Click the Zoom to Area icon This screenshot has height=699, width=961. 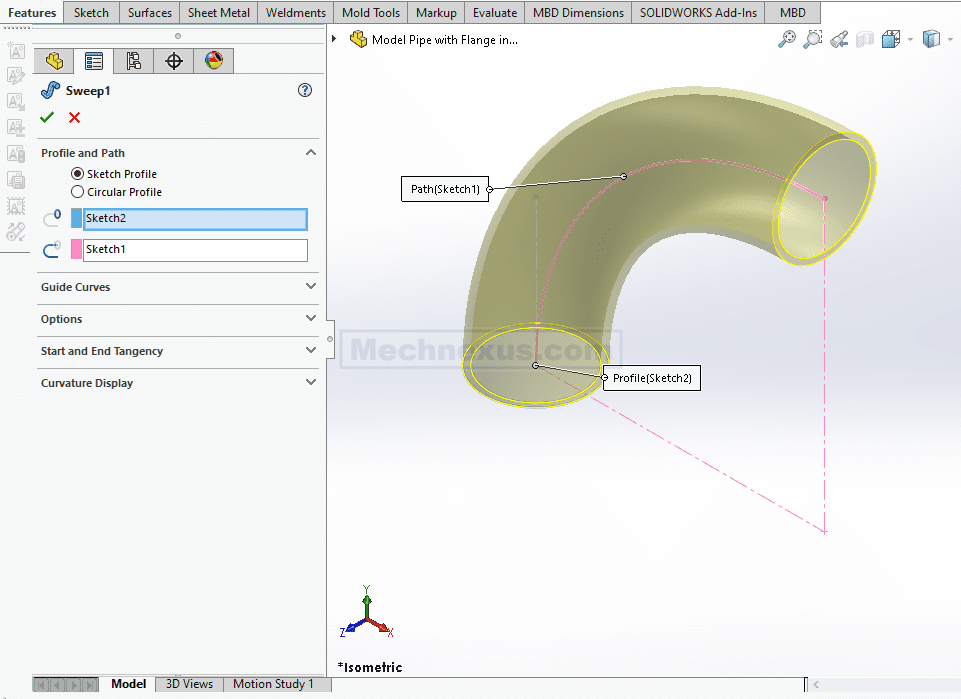(x=813, y=39)
